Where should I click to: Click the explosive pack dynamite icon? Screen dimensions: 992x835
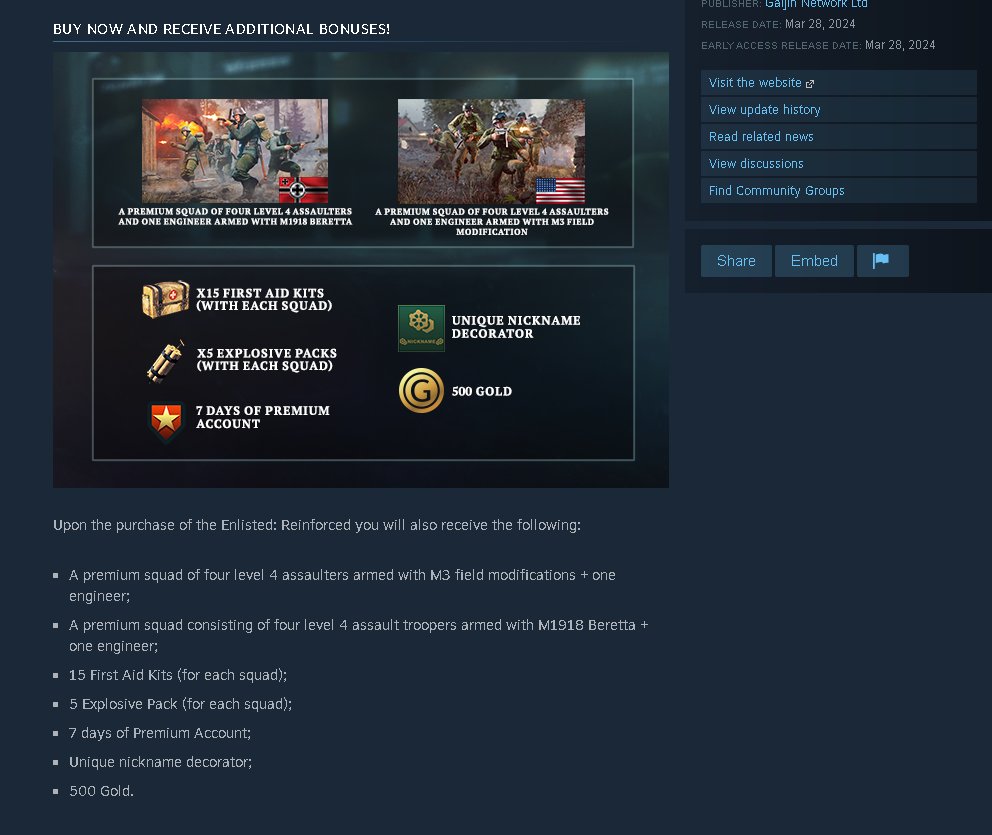[166, 361]
